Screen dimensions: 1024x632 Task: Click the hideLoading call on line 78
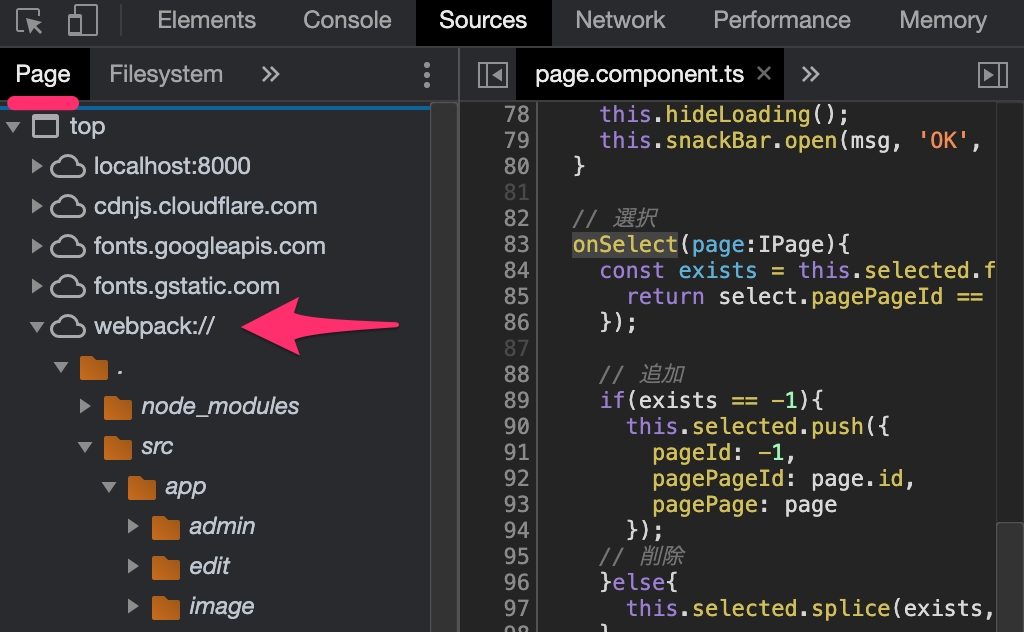point(738,114)
